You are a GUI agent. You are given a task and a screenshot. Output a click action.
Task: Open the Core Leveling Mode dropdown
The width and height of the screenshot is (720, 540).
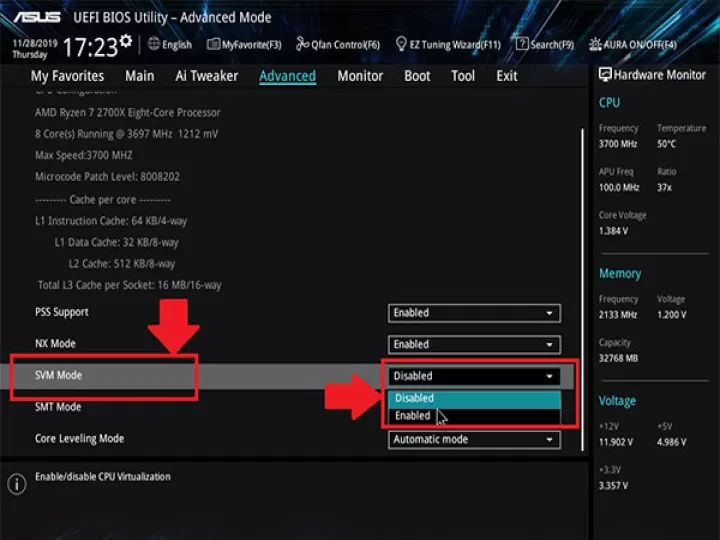pyautogui.click(x=474, y=439)
